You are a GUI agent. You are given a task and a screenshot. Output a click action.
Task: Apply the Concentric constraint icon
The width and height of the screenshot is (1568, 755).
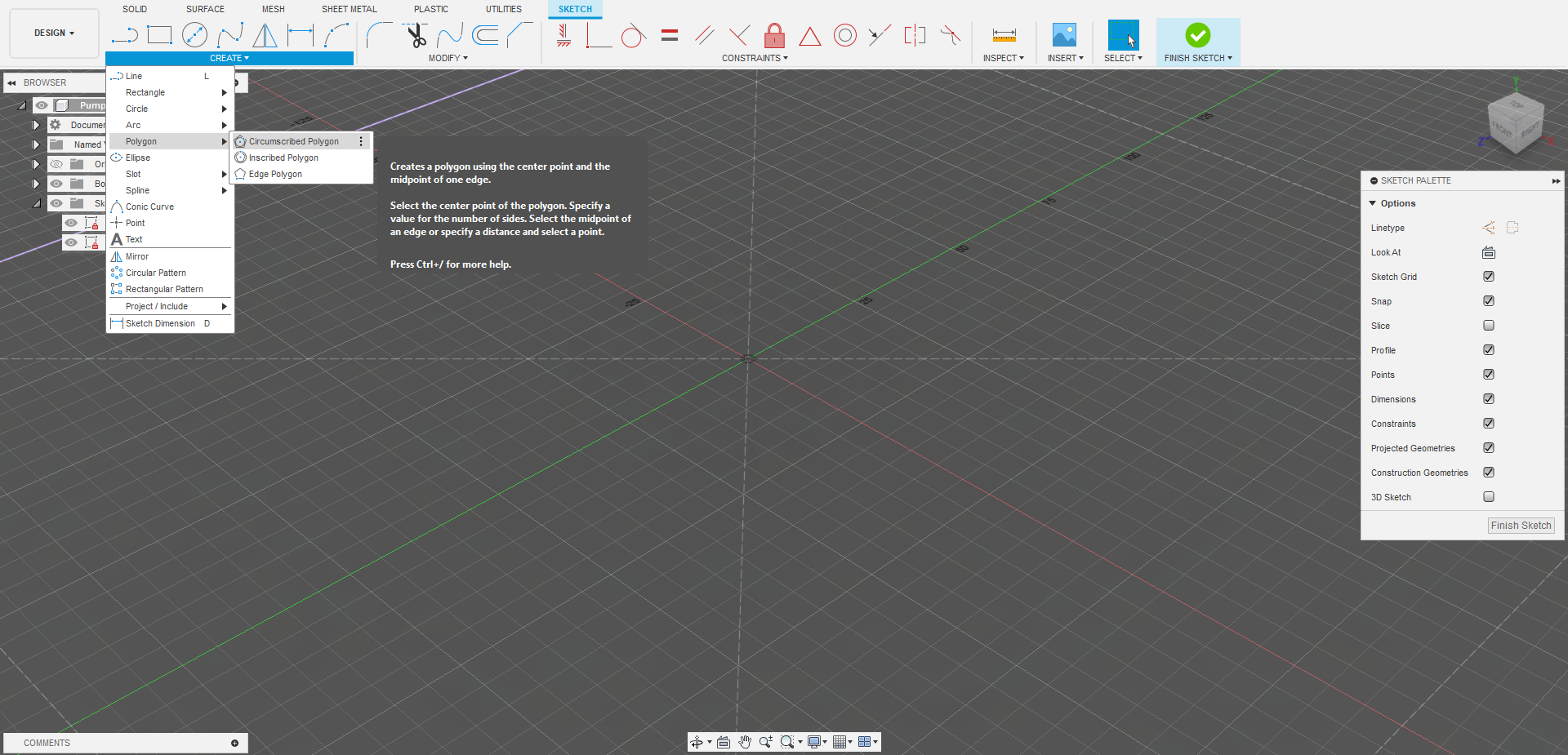[x=845, y=35]
